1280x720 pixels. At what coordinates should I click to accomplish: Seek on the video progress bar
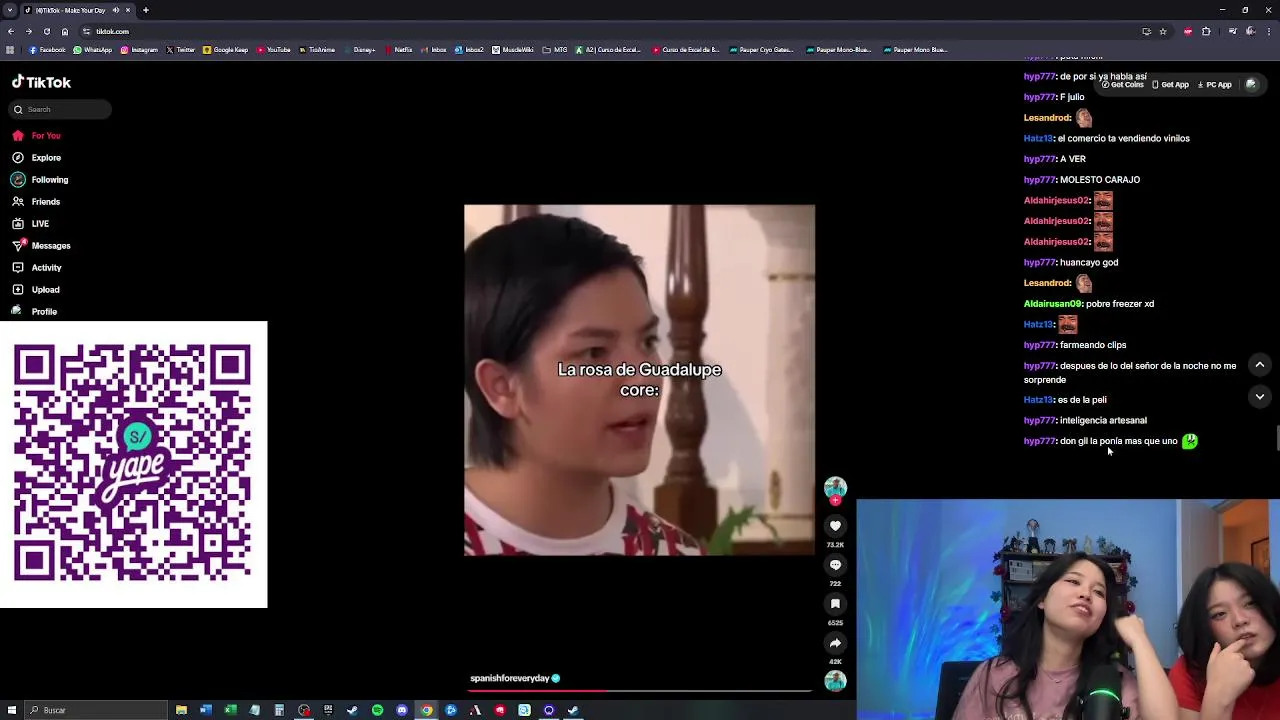tap(640, 690)
